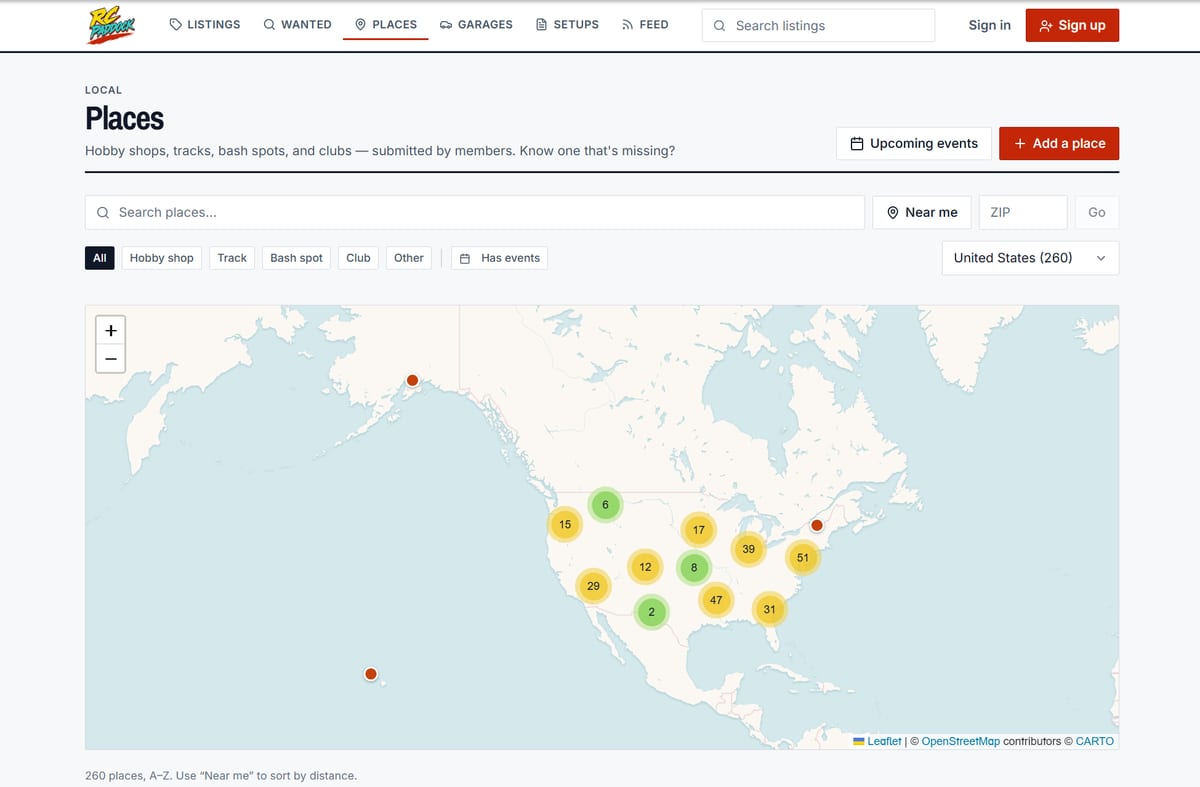Image resolution: width=1200 pixels, height=787 pixels.
Task: Open the cluster of 17 places
Action: 698,529
